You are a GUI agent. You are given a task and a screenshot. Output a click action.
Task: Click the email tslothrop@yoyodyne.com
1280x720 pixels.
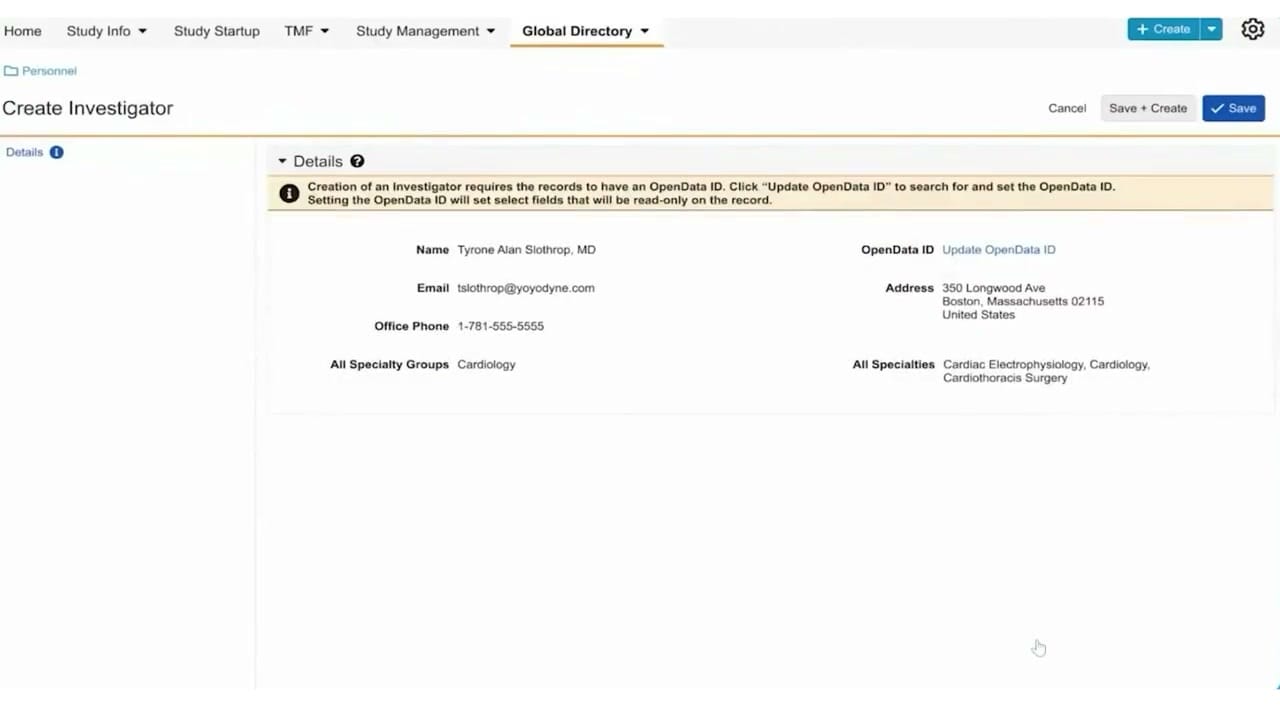pyautogui.click(x=526, y=288)
